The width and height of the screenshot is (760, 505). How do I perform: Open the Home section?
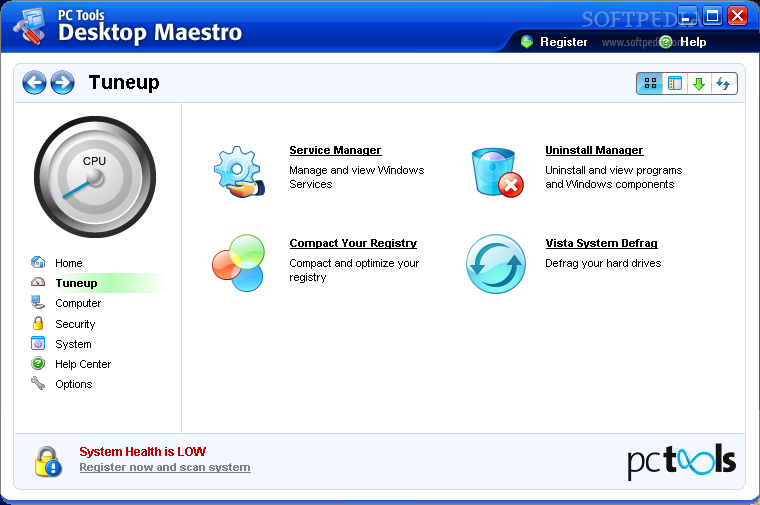click(69, 263)
